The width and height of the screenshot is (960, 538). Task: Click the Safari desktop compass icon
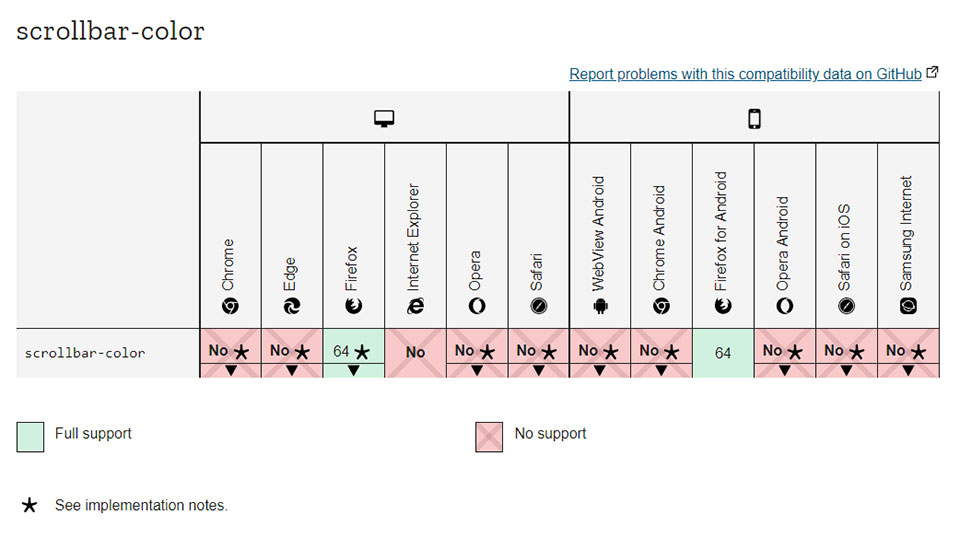(x=539, y=305)
